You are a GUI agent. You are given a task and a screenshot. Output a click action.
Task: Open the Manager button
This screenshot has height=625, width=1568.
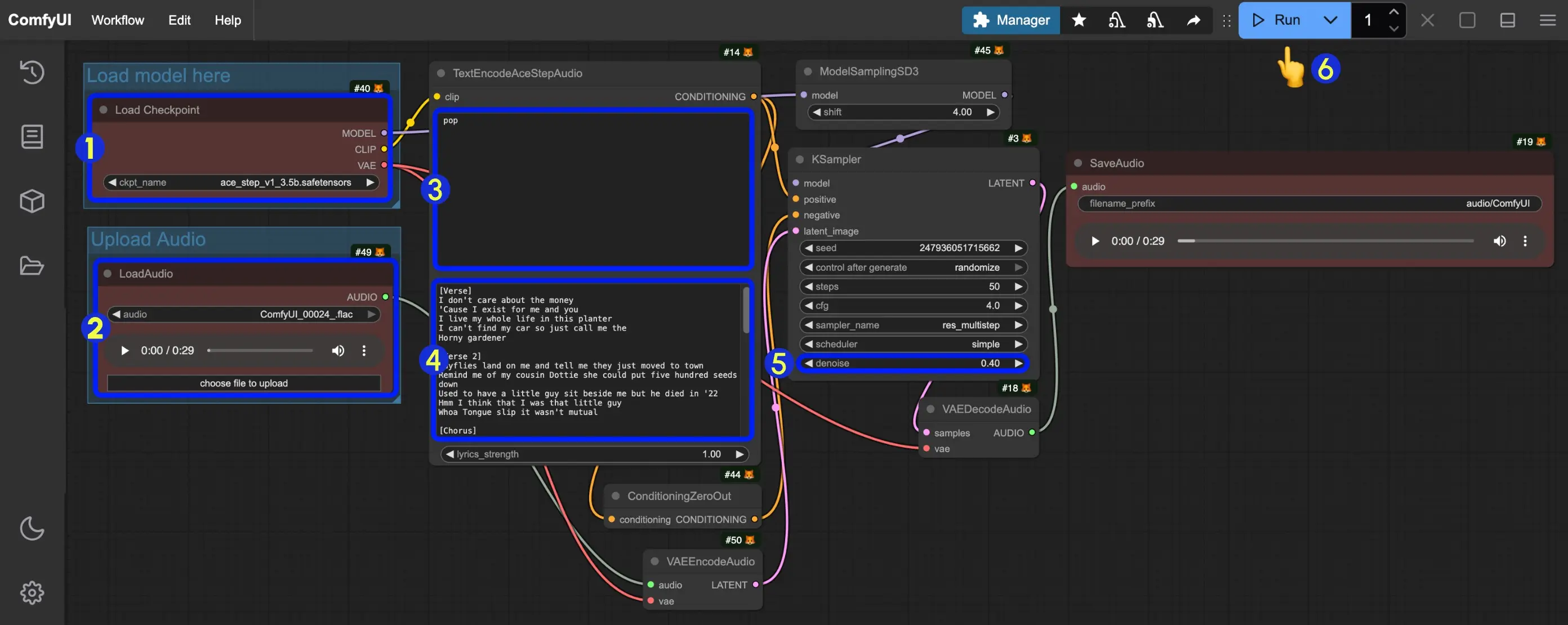click(1010, 20)
